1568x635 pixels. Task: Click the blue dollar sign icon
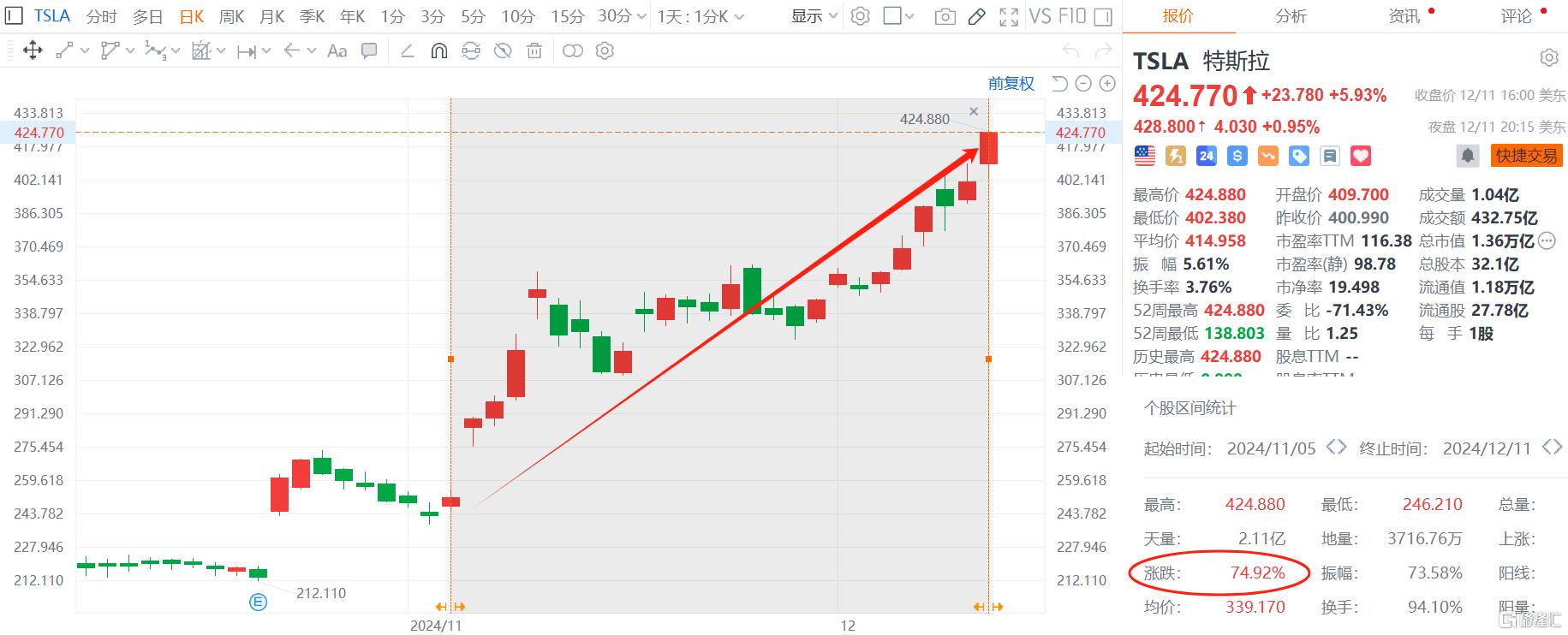click(x=1237, y=156)
